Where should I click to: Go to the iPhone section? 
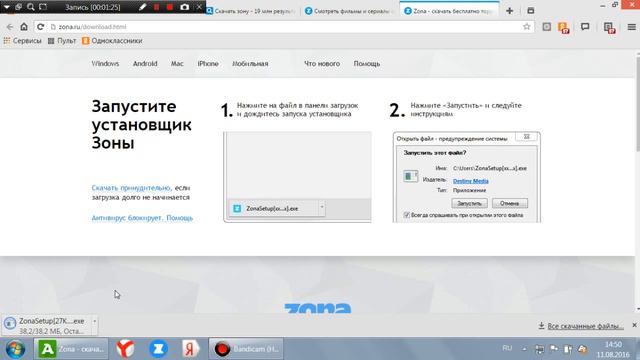208,64
